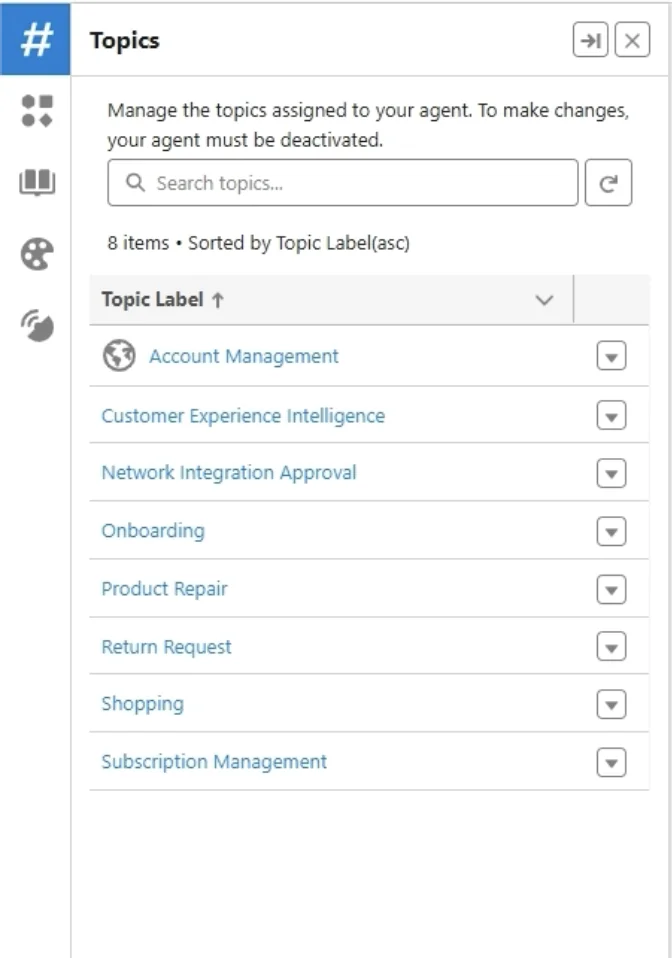Open the Onboarding topic

click(x=153, y=530)
